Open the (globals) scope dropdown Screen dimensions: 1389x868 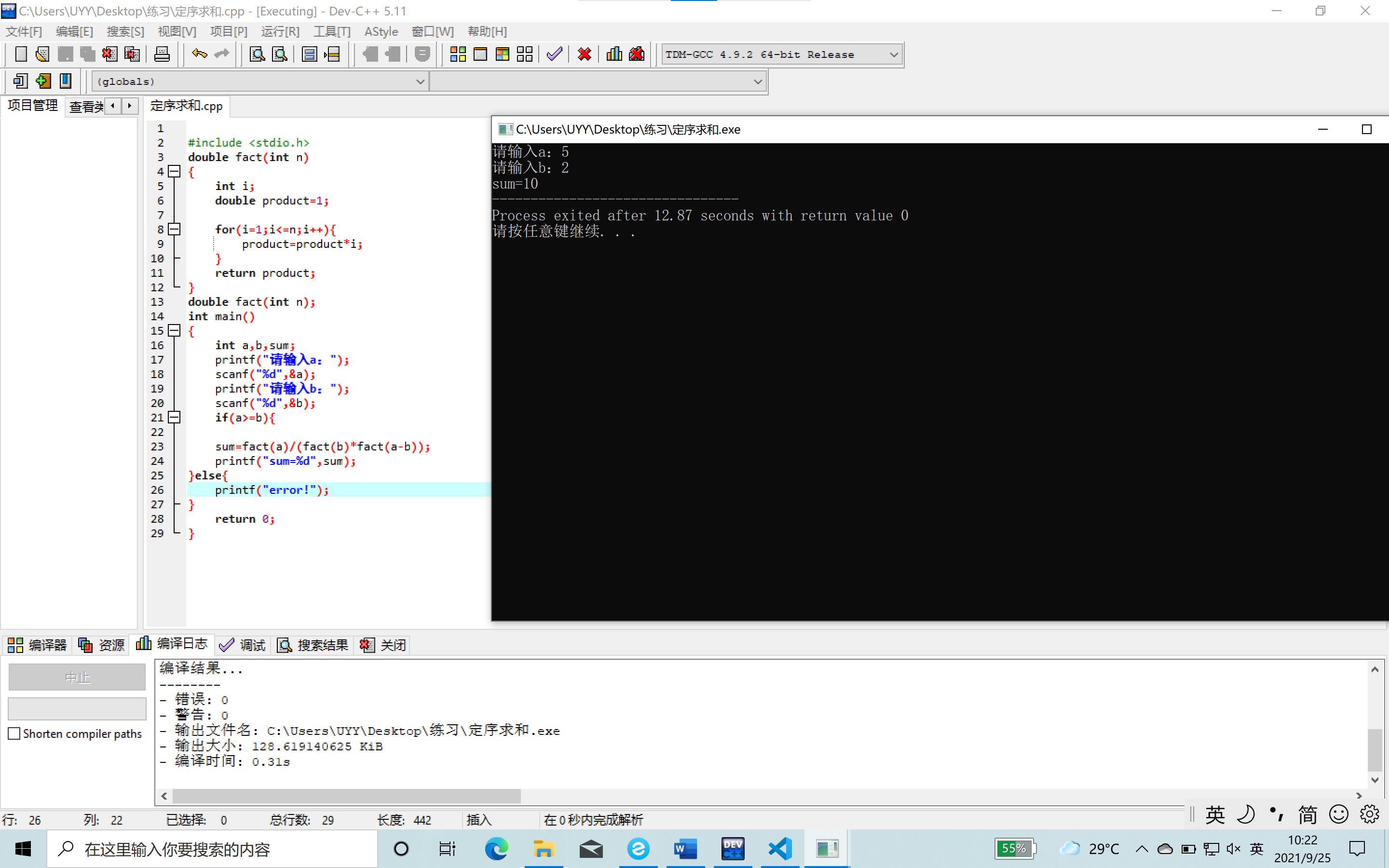(x=420, y=81)
